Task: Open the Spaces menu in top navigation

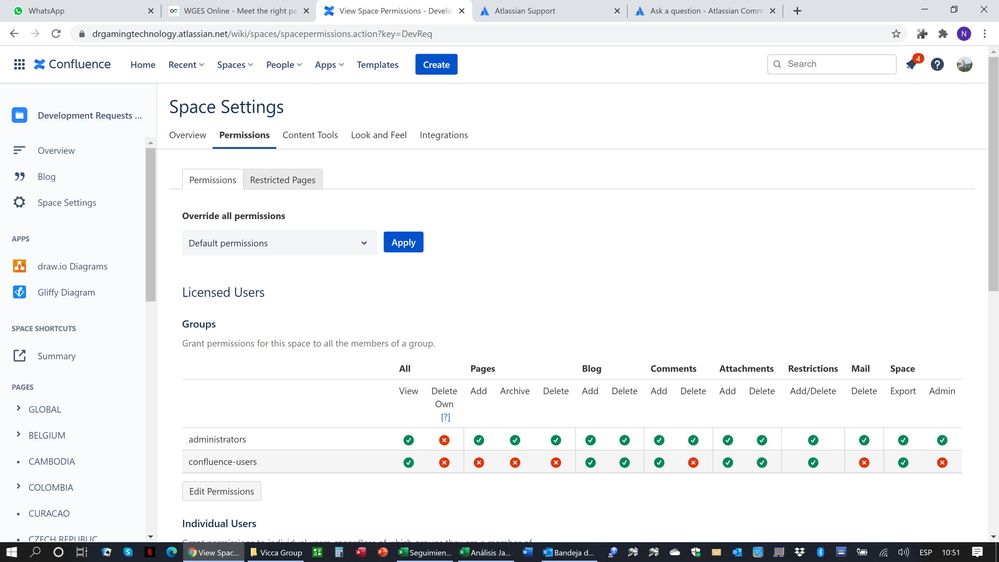Action: pyautogui.click(x=235, y=65)
